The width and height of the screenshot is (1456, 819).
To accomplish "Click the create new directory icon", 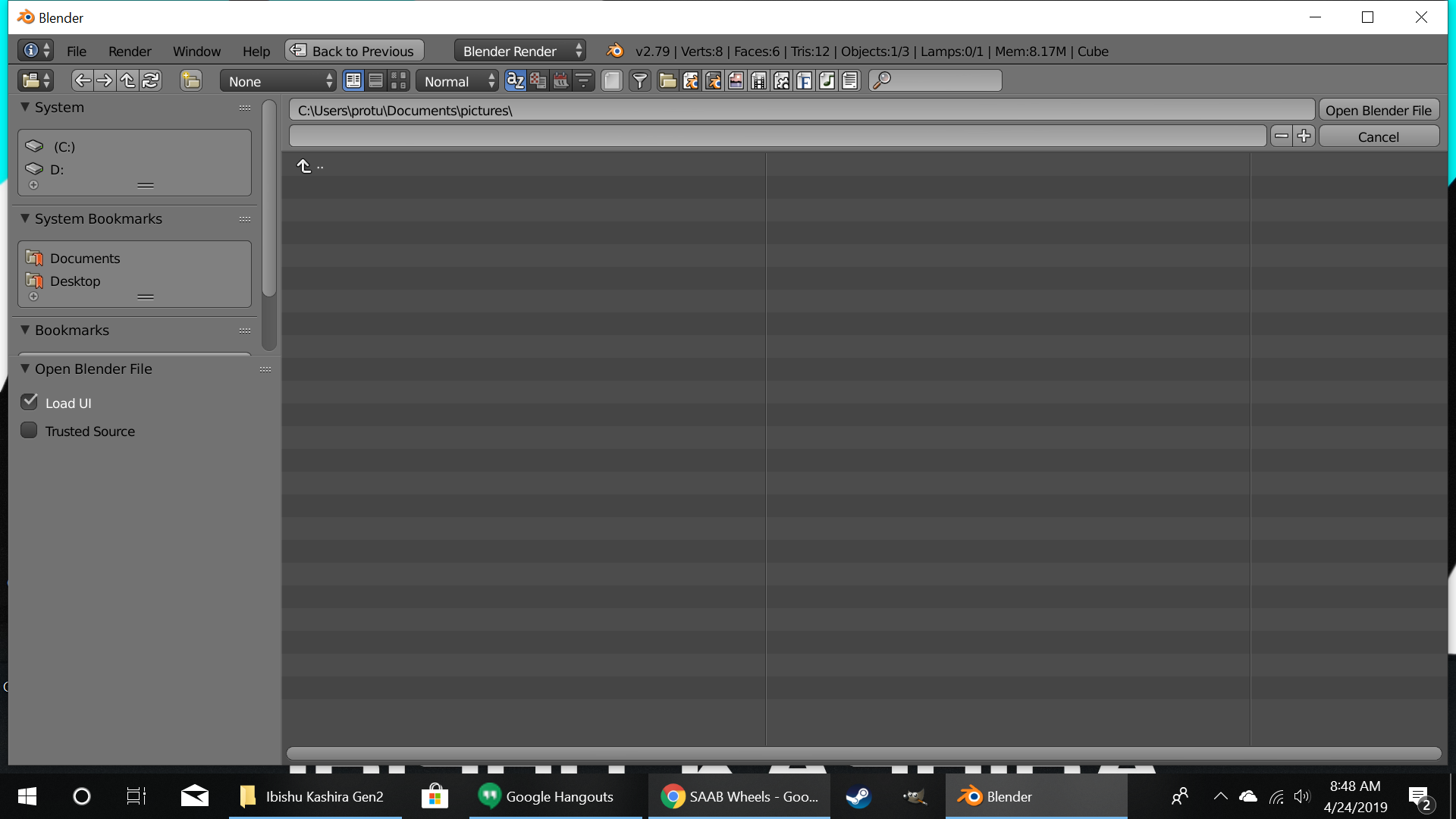I will pos(191,80).
